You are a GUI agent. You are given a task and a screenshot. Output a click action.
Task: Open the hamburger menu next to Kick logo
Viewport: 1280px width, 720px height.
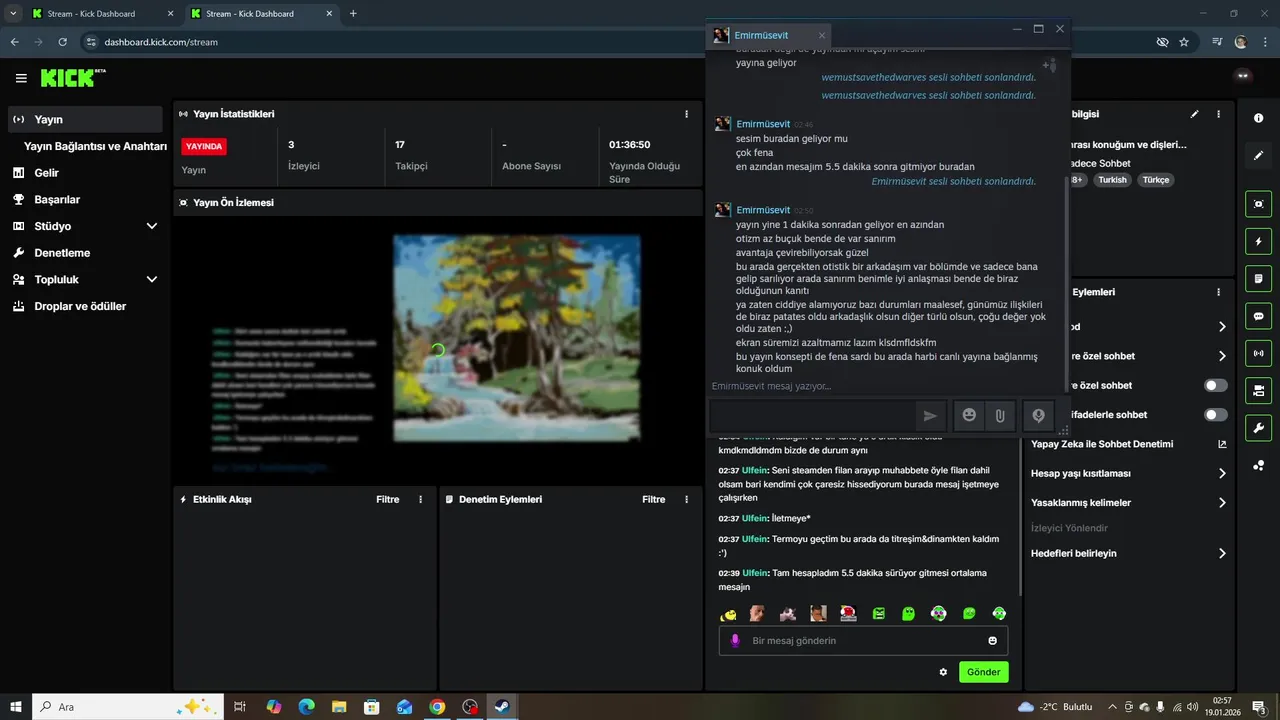[21, 78]
